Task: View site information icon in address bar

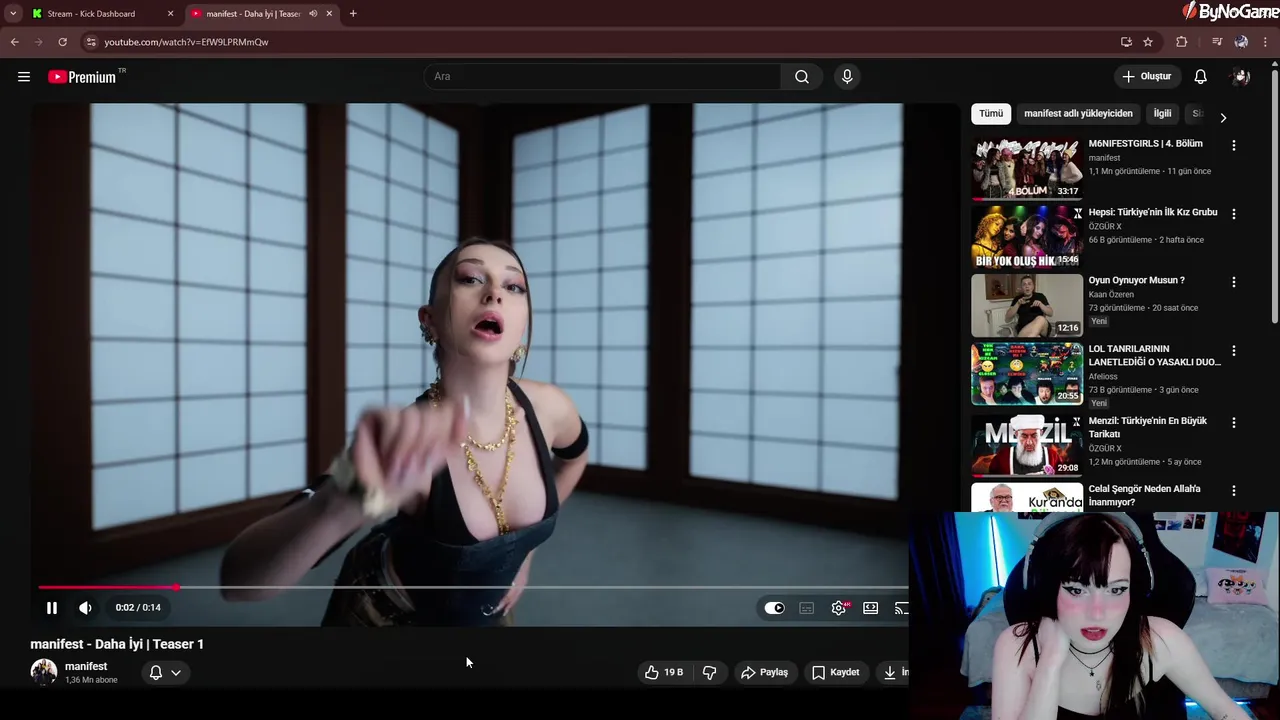Action: [91, 42]
